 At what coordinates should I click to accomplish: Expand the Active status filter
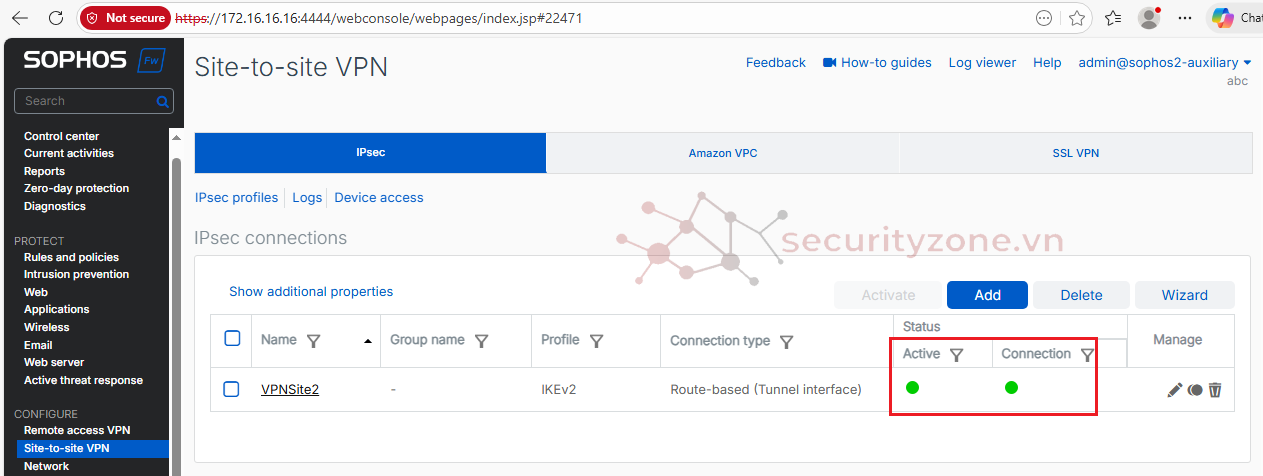[x=956, y=354]
